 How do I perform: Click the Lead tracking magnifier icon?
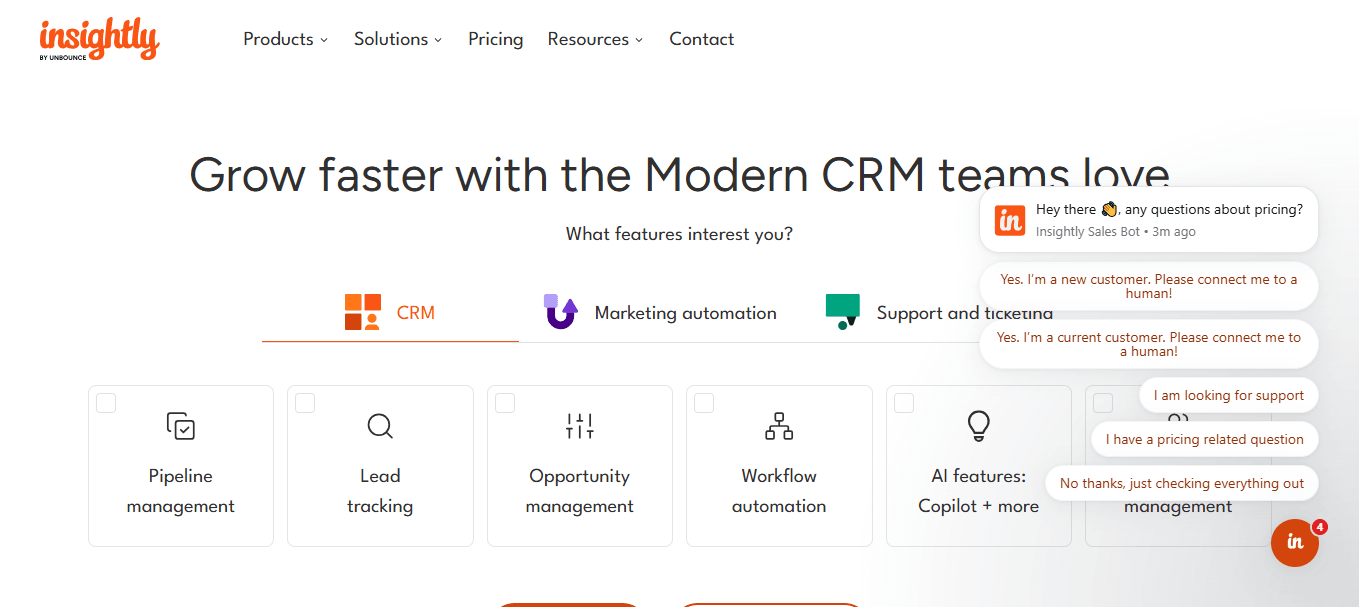click(380, 426)
